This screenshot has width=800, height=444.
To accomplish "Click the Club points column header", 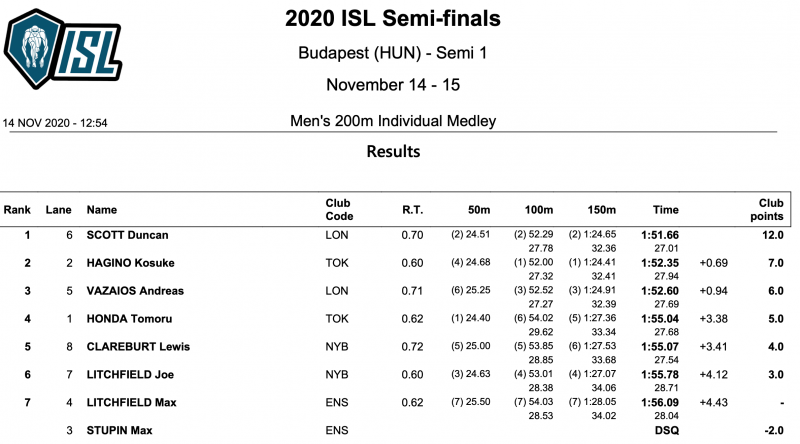I will pyautogui.click(x=767, y=210).
